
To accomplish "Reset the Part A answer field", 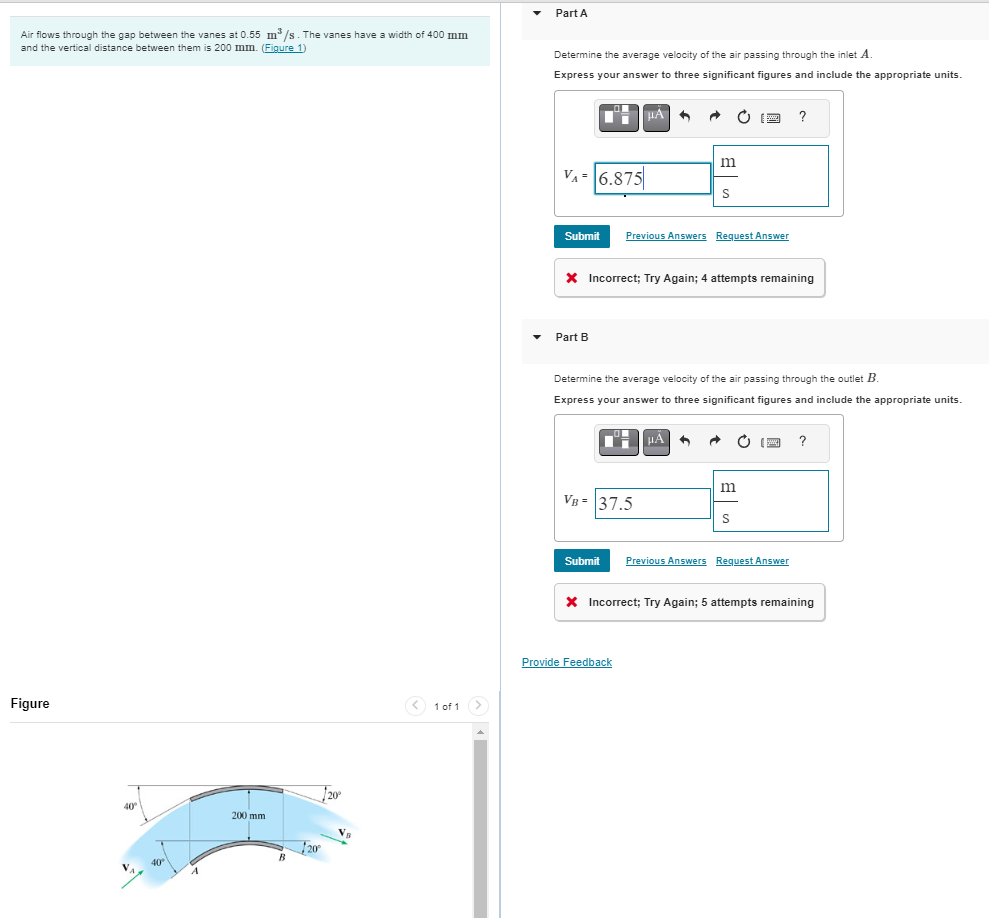I will tap(743, 117).
